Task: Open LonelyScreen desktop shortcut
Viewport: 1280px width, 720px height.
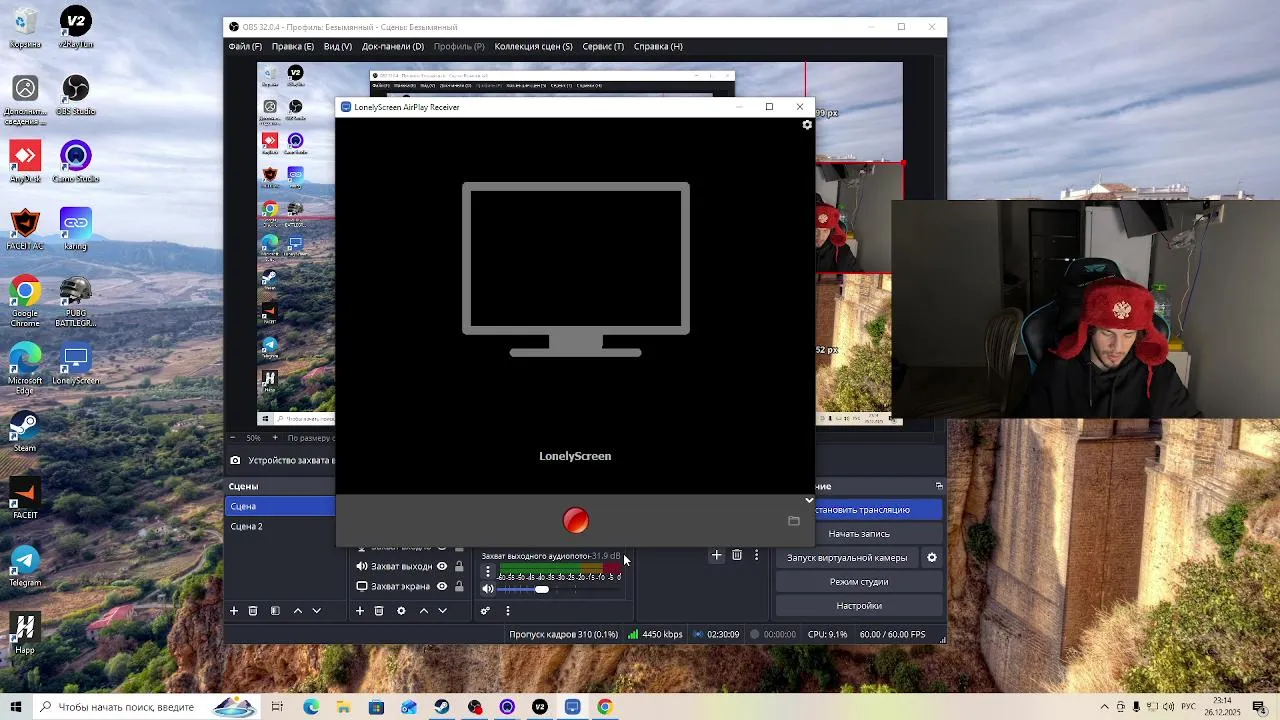Action: 76,365
